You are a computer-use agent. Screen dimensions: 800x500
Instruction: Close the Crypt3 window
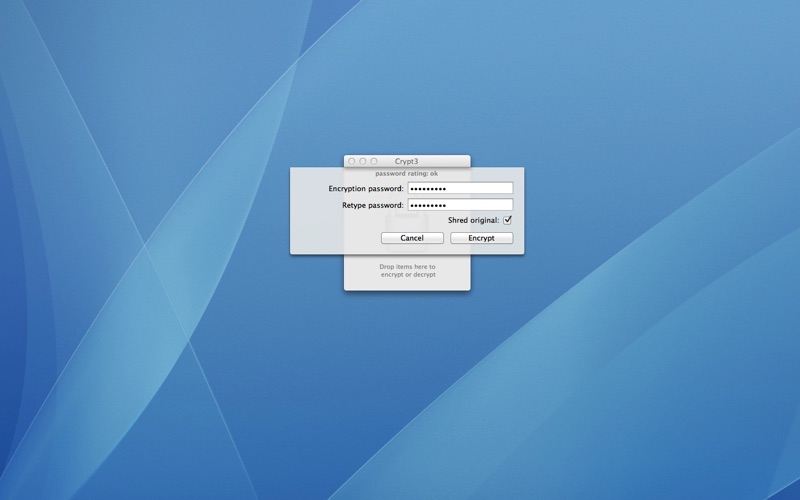click(x=351, y=161)
